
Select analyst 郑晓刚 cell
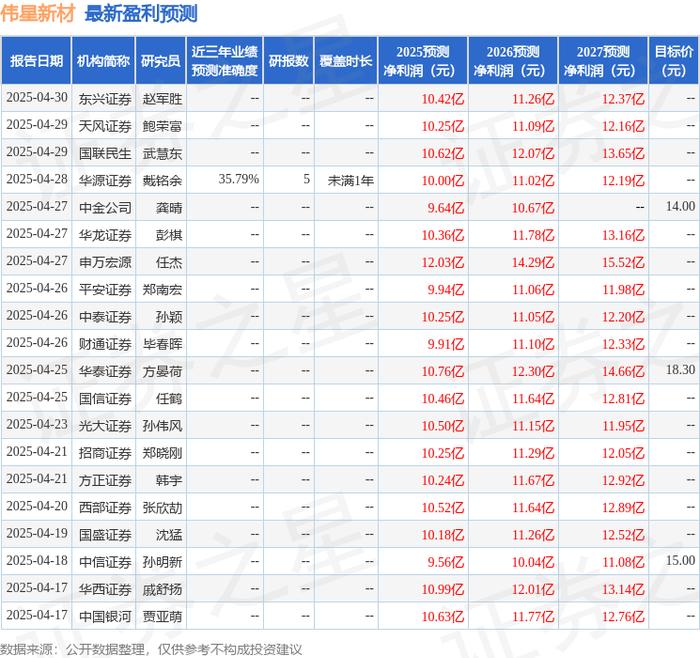tap(162, 453)
